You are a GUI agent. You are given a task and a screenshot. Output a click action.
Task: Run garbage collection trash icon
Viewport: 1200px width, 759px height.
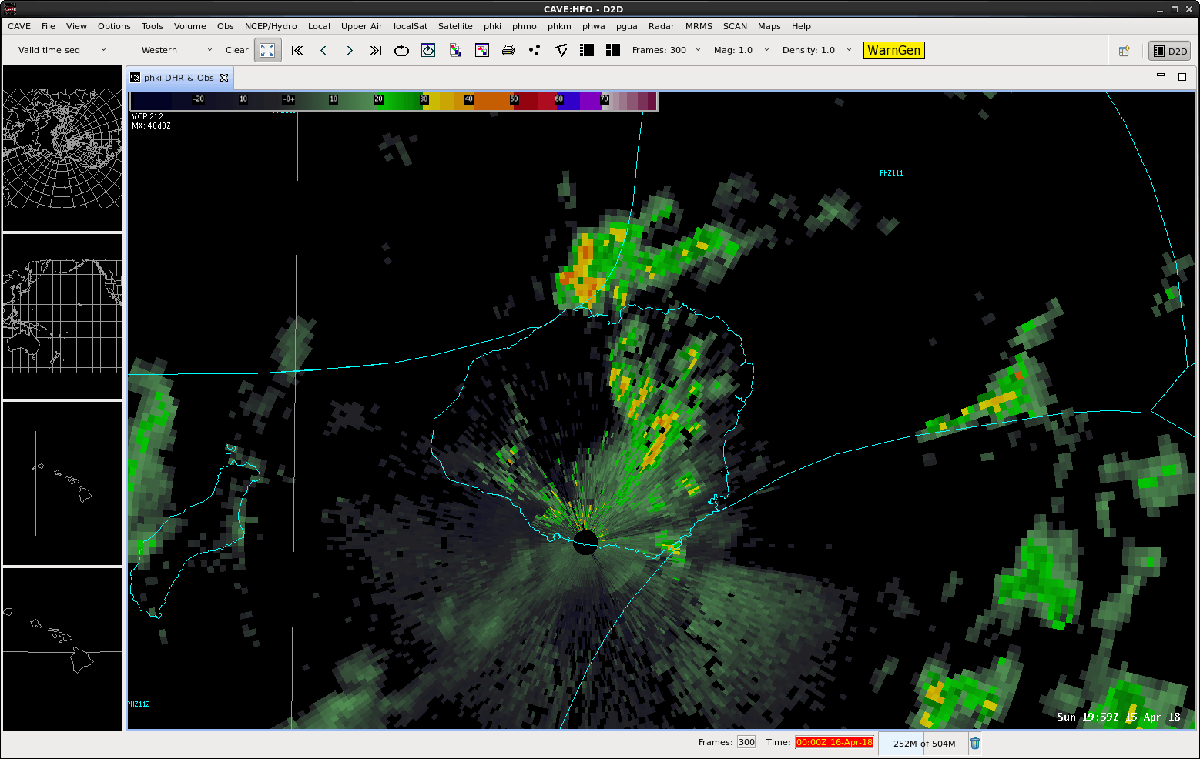(x=975, y=742)
